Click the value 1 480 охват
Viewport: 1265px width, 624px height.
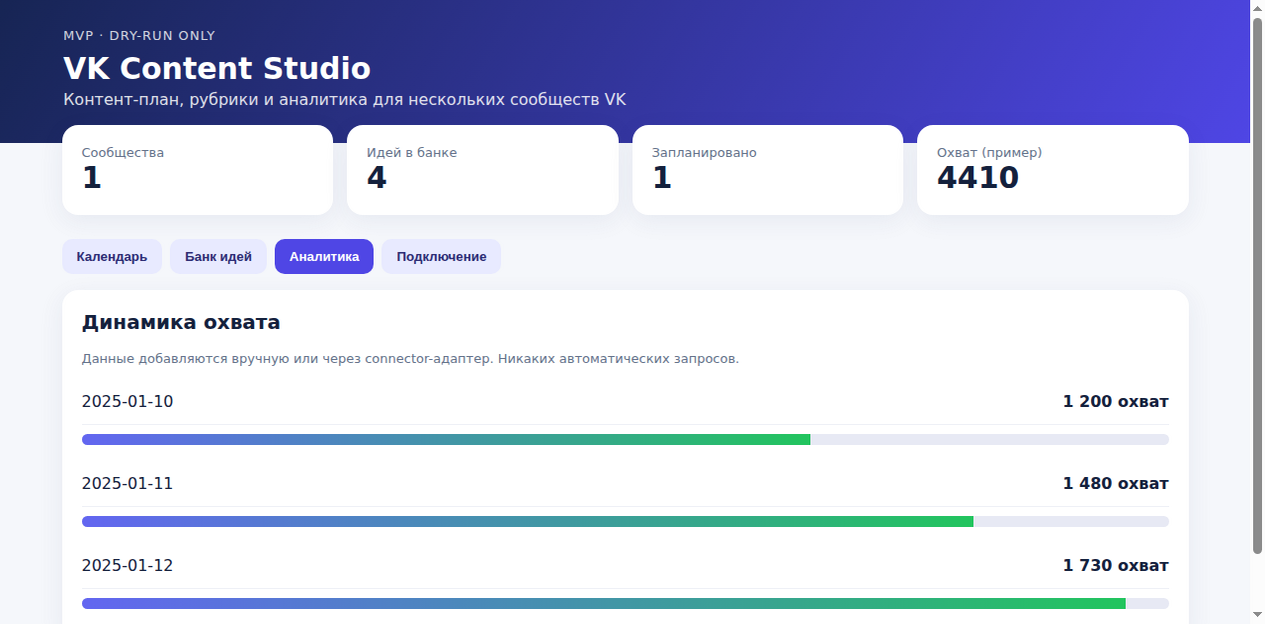click(x=1115, y=484)
